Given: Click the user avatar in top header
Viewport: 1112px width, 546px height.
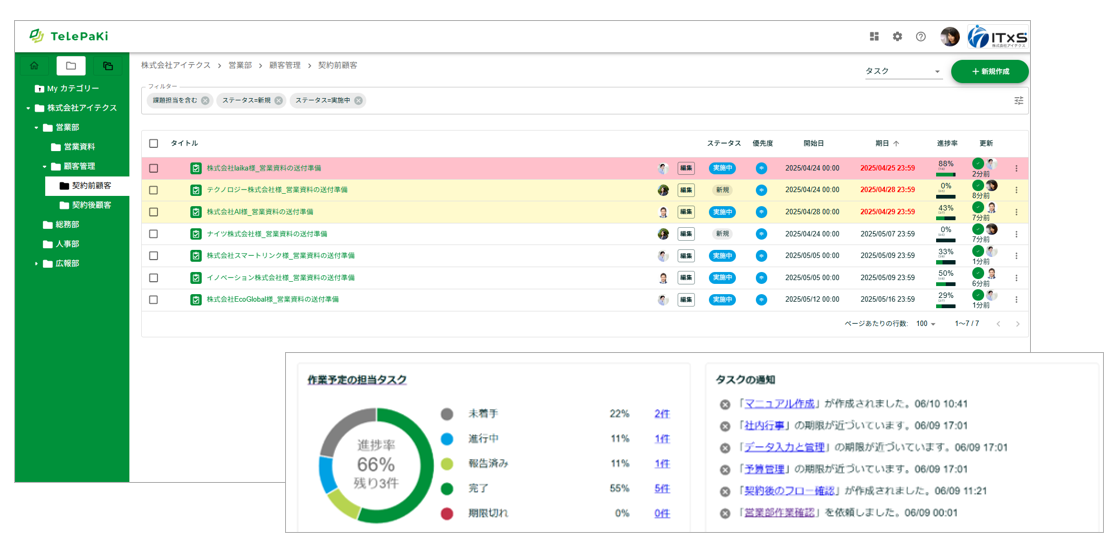Looking at the screenshot, I should [x=950, y=37].
